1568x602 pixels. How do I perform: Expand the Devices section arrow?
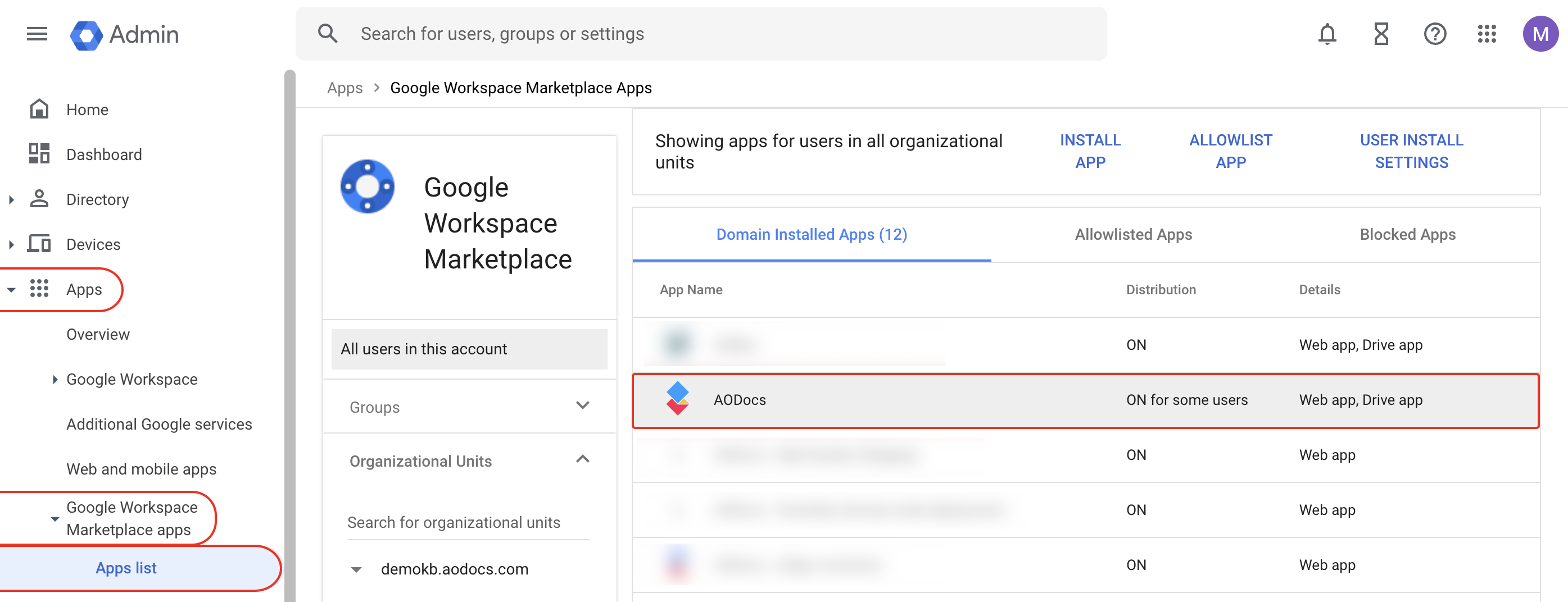pos(11,244)
